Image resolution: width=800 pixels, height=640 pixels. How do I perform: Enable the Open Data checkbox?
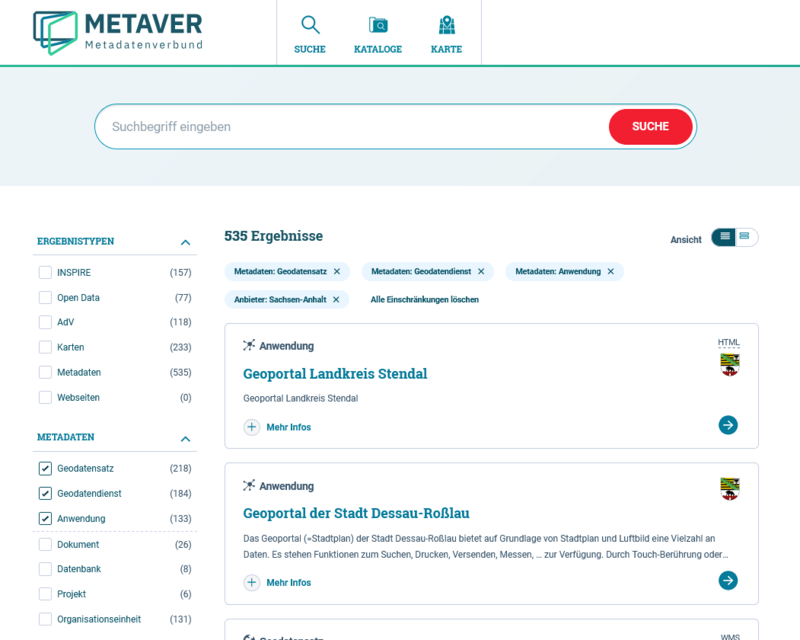click(x=45, y=298)
